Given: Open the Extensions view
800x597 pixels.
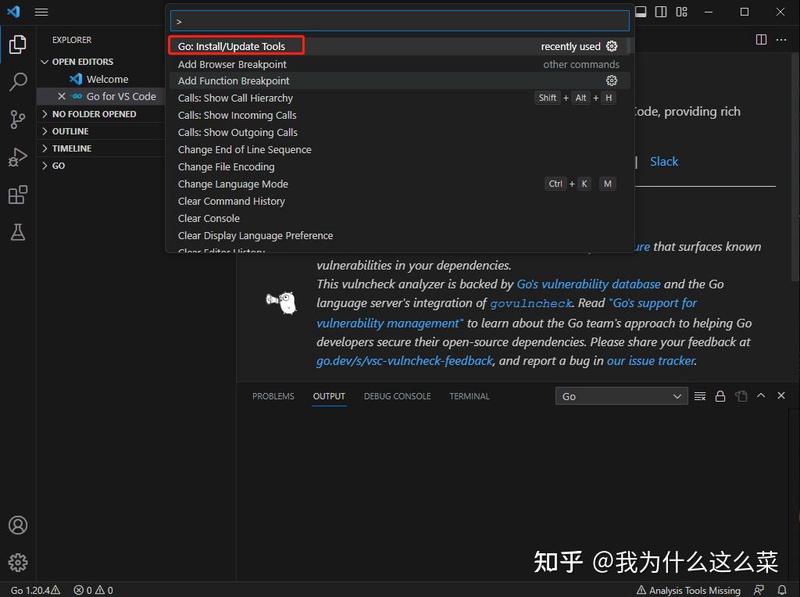Looking at the screenshot, I should click(18, 195).
